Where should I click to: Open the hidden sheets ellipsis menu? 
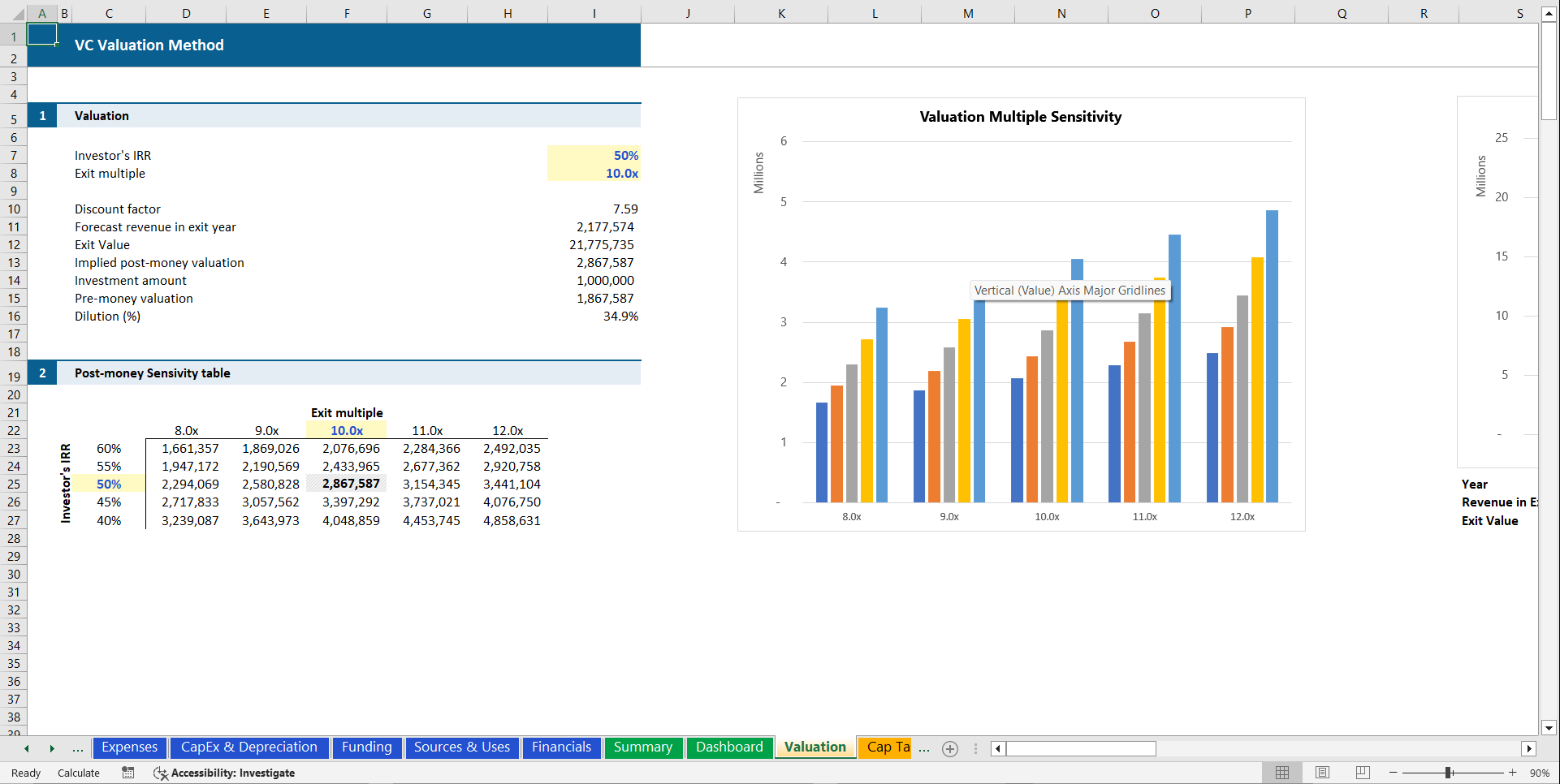point(923,748)
